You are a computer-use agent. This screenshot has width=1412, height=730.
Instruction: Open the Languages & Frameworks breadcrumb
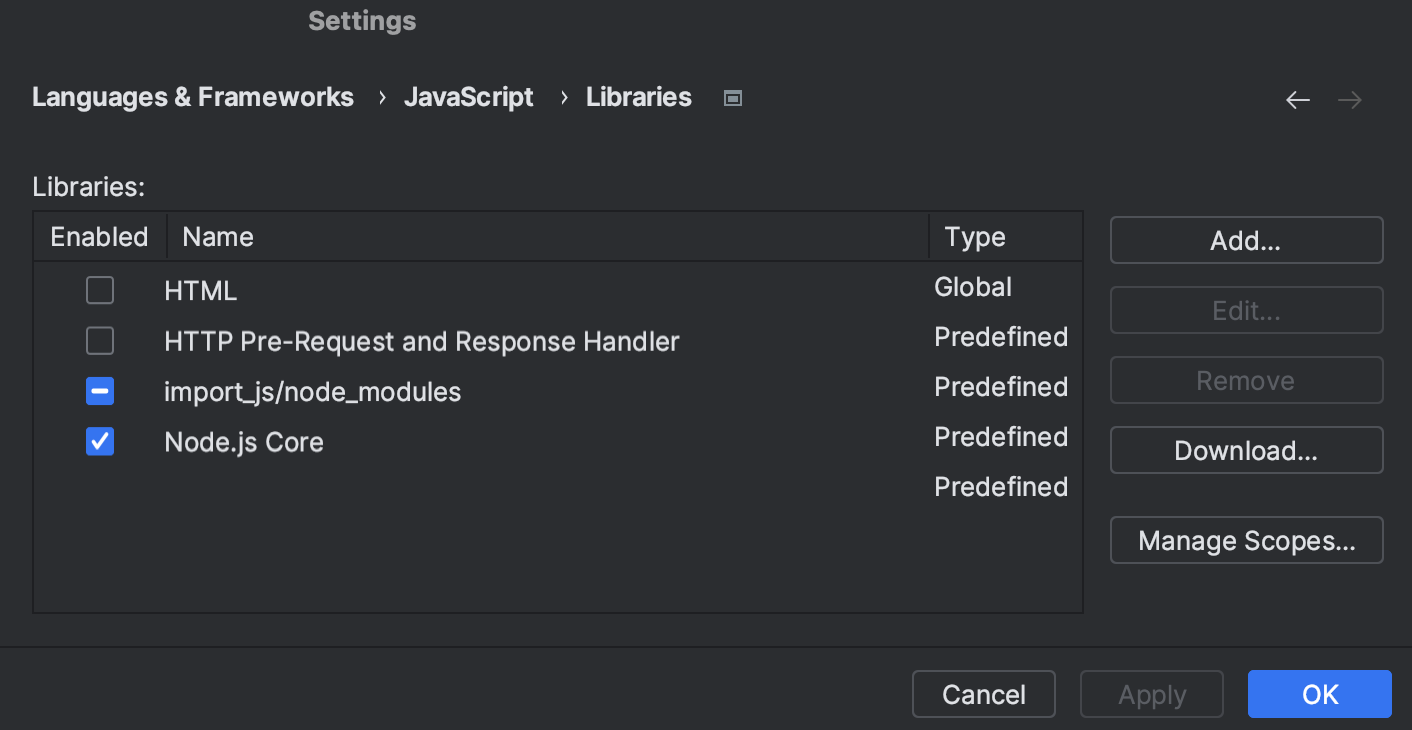(192, 96)
